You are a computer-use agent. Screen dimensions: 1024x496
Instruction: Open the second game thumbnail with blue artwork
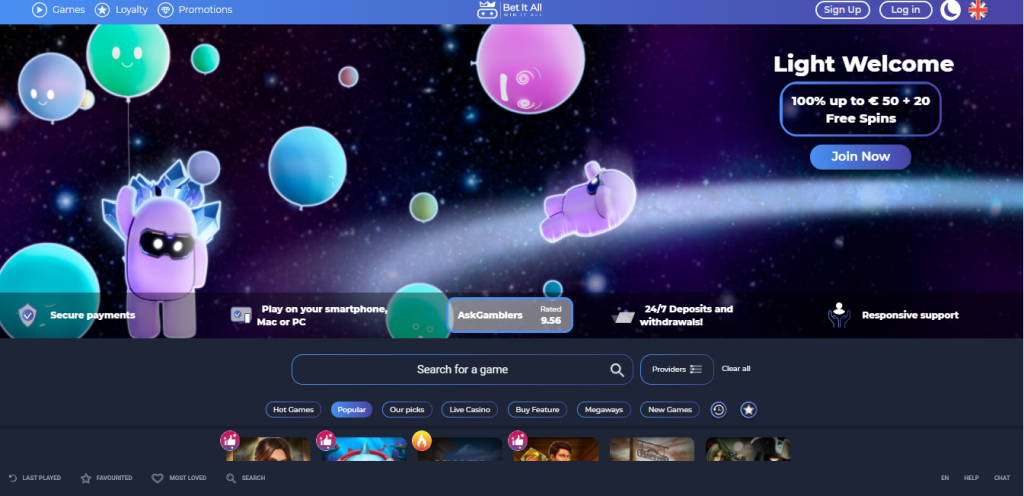coord(364,449)
